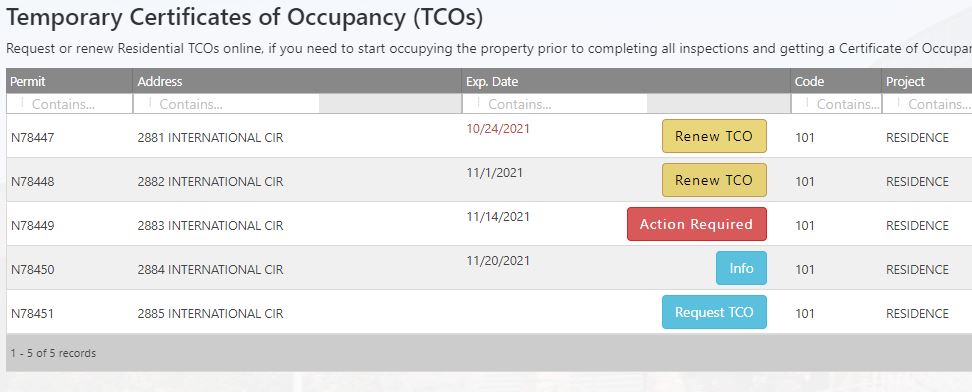The height and width of the screenshot is (392, 972).
Task: Click Request TCO for permit N78451
Action: 714,312
